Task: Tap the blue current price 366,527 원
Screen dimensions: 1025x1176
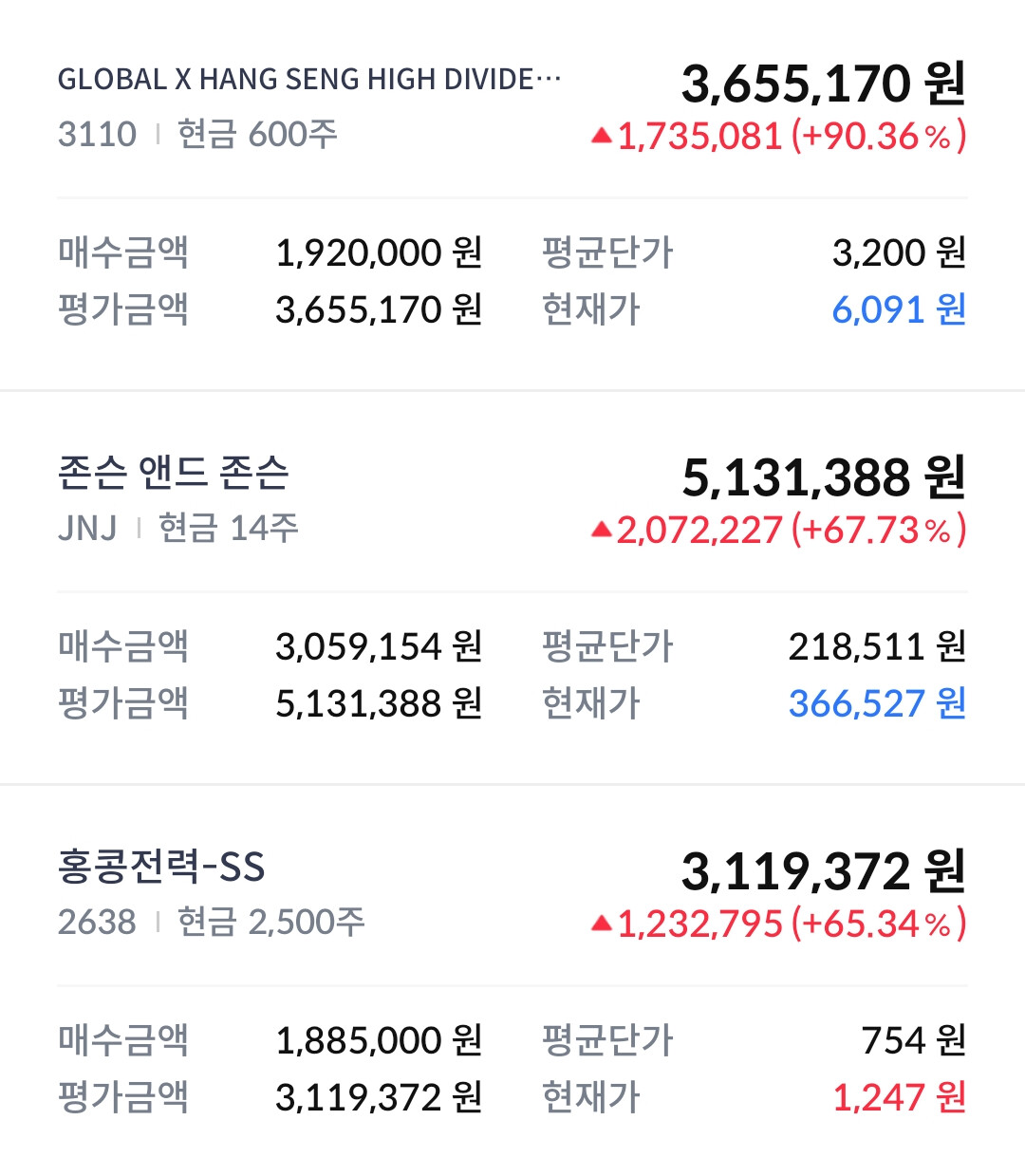Action: (x=876, y=703)
